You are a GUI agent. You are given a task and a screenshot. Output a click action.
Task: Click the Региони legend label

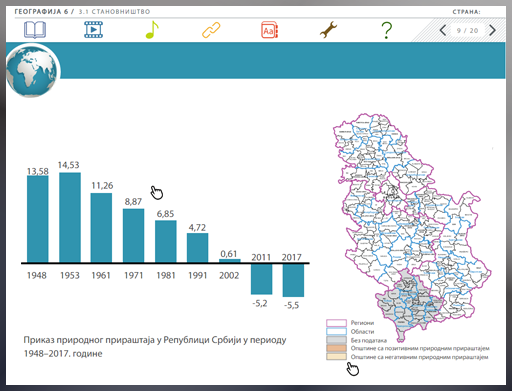tap(362, 323)
